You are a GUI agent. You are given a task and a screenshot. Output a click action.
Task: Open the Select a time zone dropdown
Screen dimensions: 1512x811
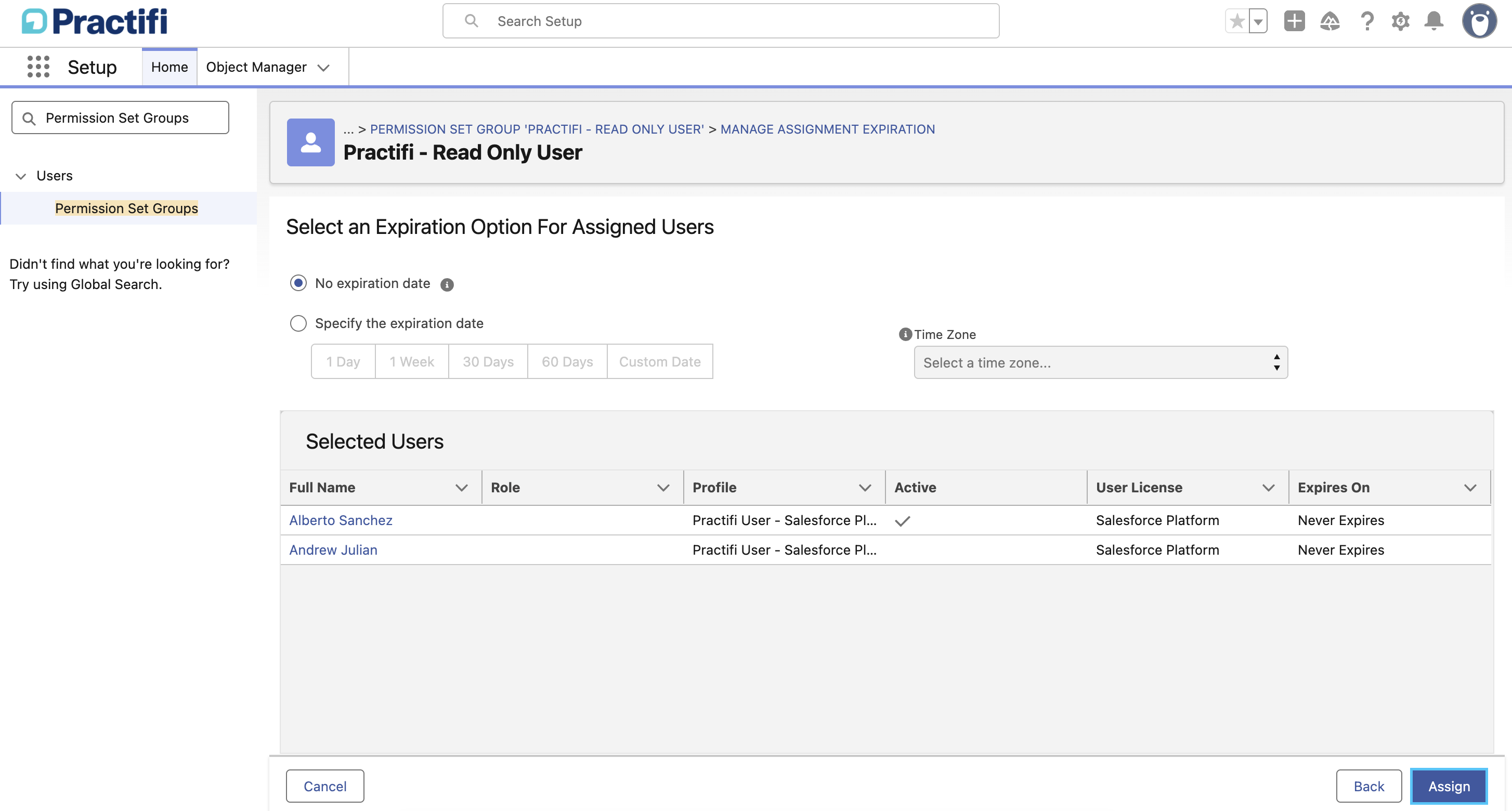point(1101,363)
